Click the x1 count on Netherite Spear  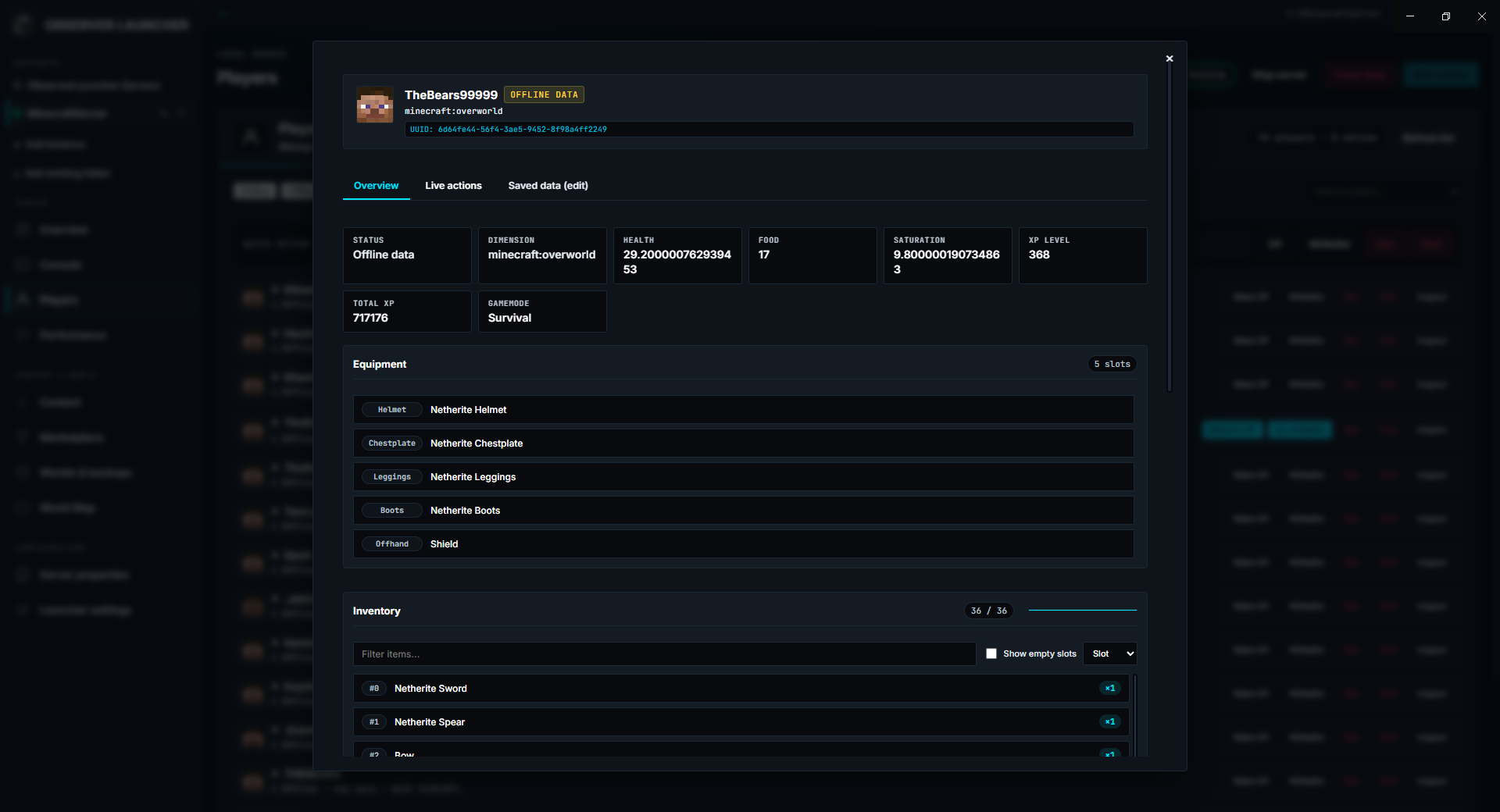(x=1110, y=722)
